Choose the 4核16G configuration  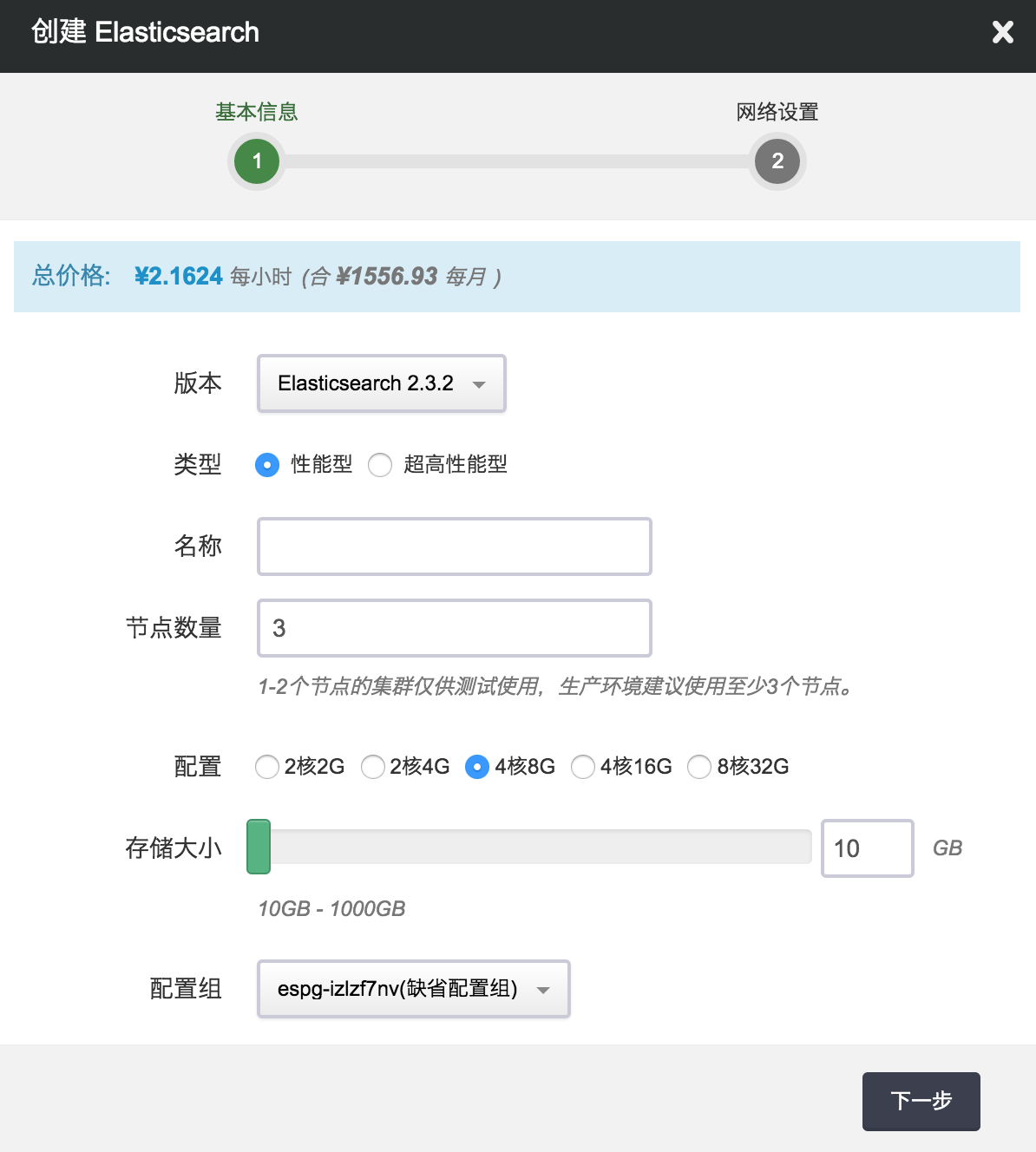pyautogui.click(x=583, y=767)
